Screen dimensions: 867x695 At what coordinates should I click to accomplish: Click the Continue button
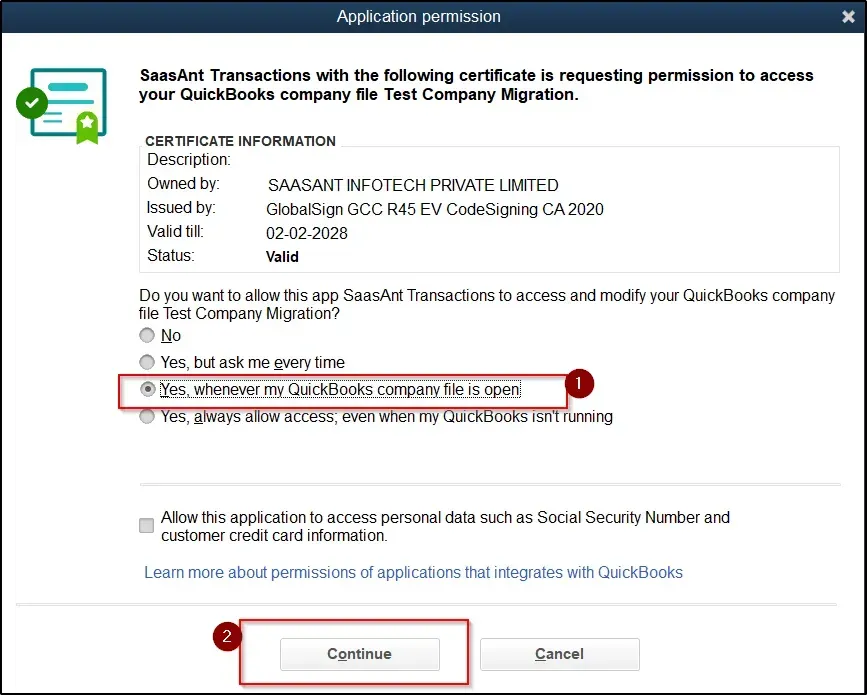[x=359, y=654]
